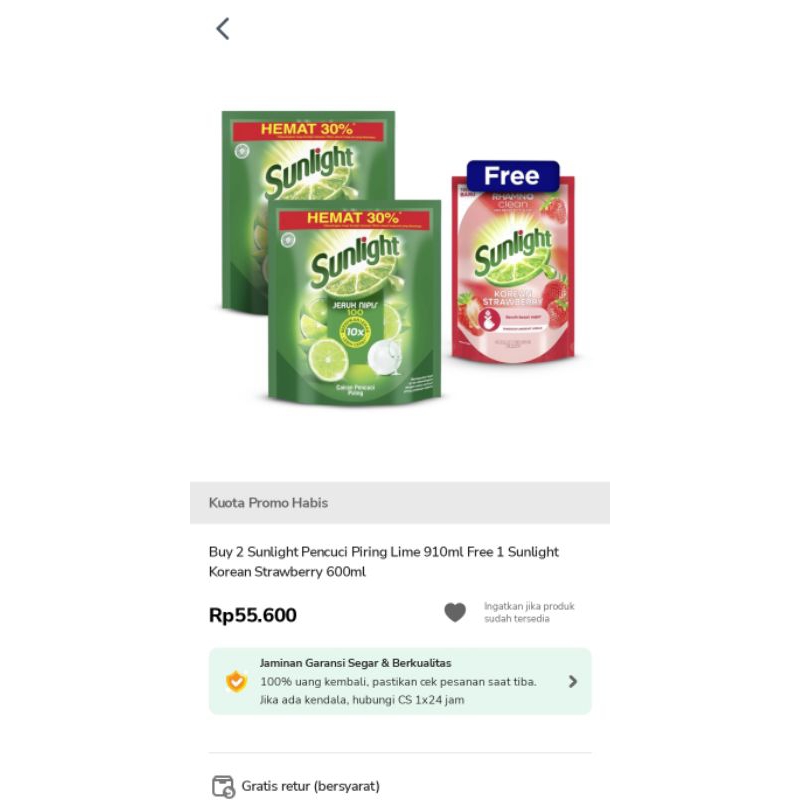The width and height of the screenshot is (800, 800).
Task: Click the orange shield guarantee icon
Action: (x=236, y=681)
